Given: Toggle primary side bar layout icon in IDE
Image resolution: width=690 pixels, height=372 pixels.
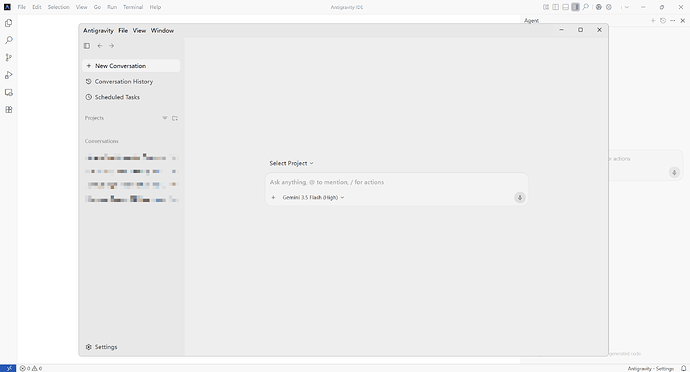Looking at the screenshot, I should [556, 7].
